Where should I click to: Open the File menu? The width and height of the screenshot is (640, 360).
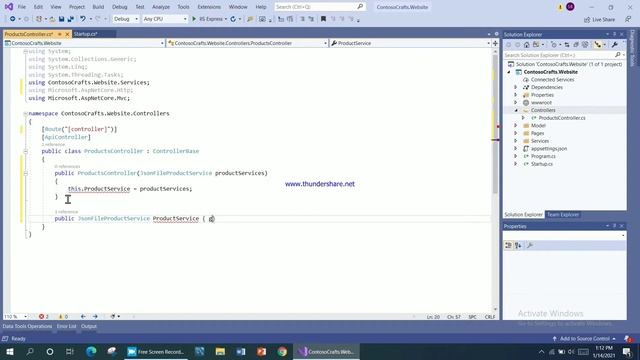click(22, 7)
